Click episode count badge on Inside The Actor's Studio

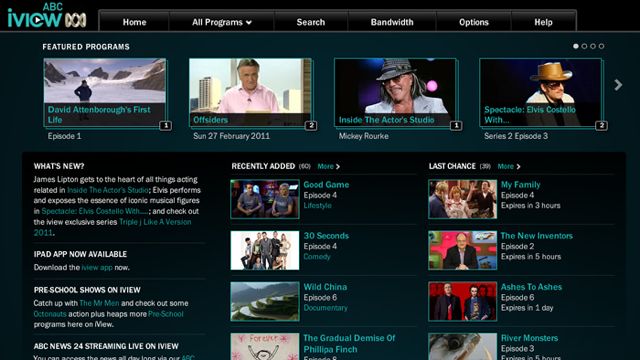pos(456,126)
